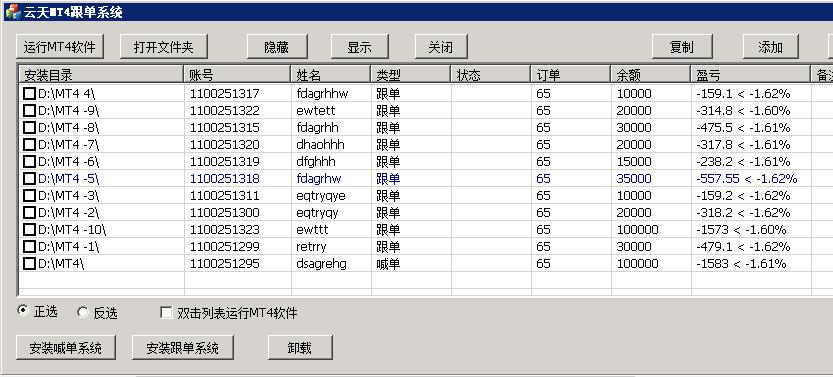Check the box for D:\MT4 -3\
This screenshot has width=833, height=377.
coord(30,196)
